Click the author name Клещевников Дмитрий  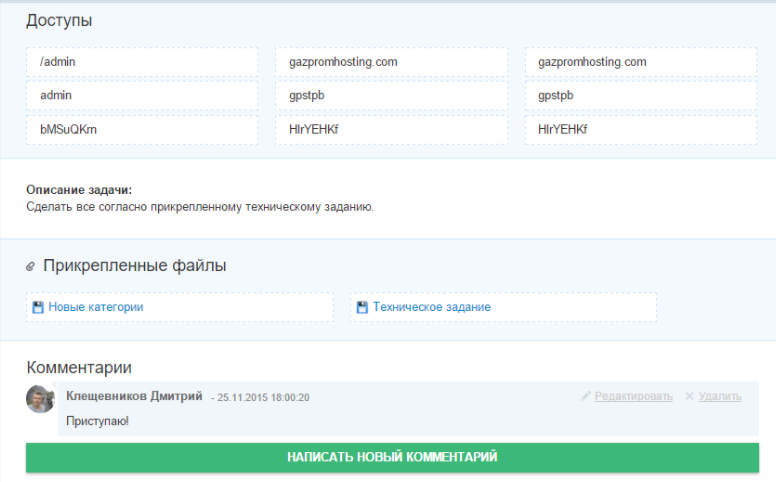pyautogui.click(x=134, y=396)
